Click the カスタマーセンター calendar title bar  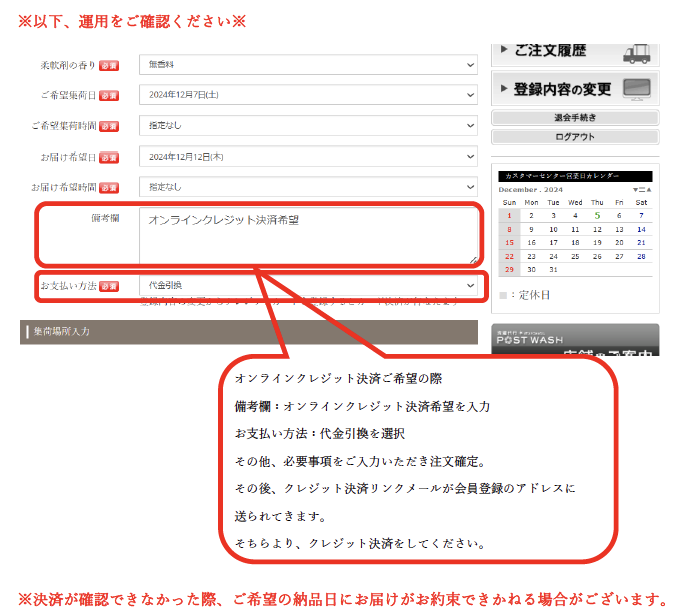pyautogui.click(x=575, y=176)
